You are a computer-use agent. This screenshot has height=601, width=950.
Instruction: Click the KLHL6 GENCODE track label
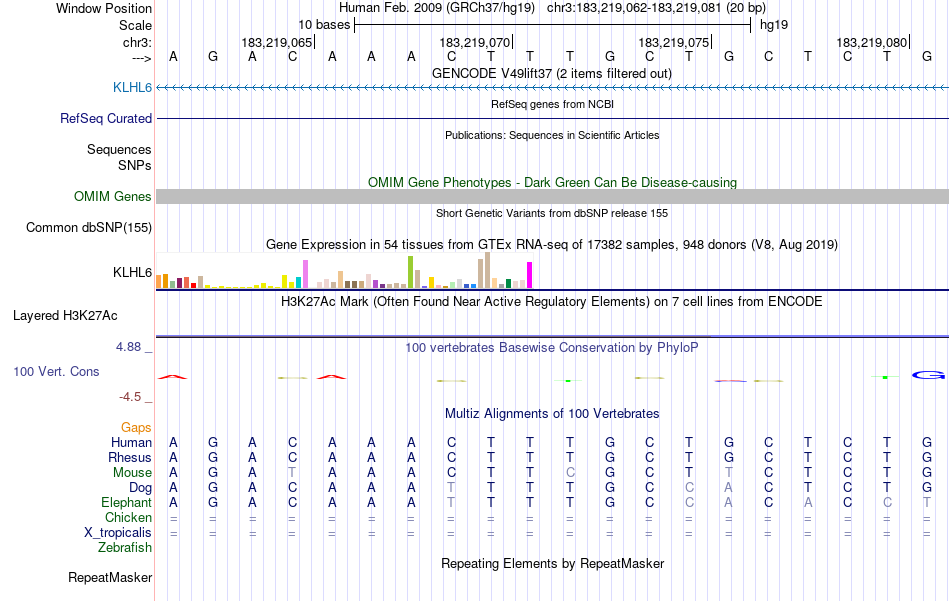(x=132, y=88)
